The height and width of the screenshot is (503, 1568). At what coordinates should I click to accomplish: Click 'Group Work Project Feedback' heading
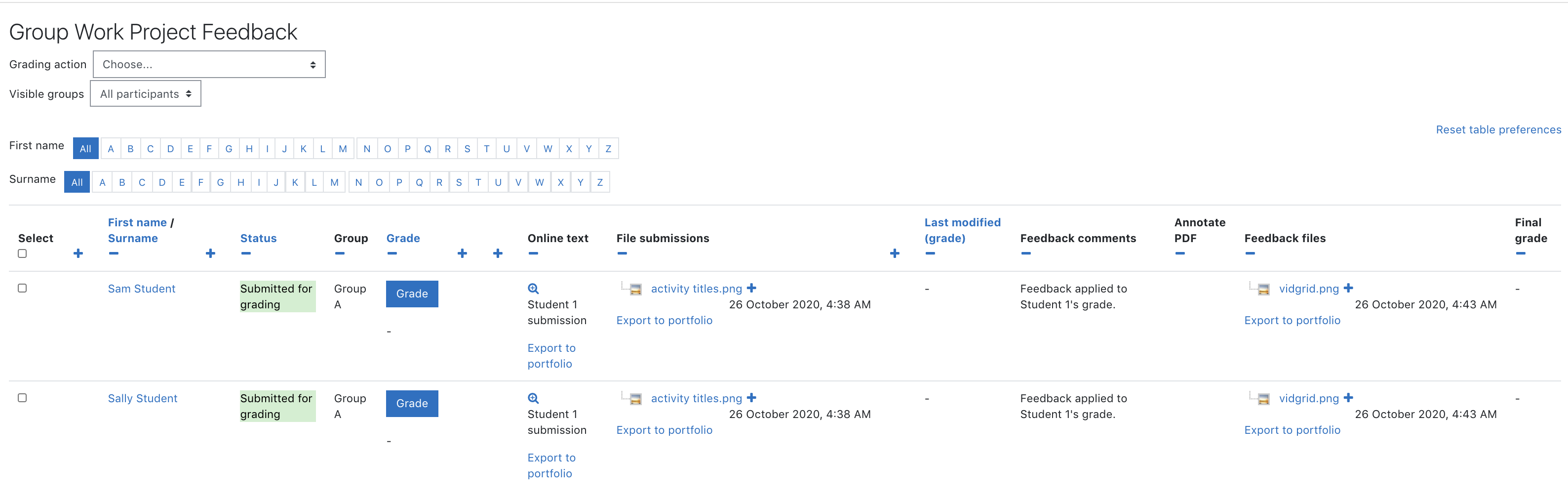(x=153, y=32)
